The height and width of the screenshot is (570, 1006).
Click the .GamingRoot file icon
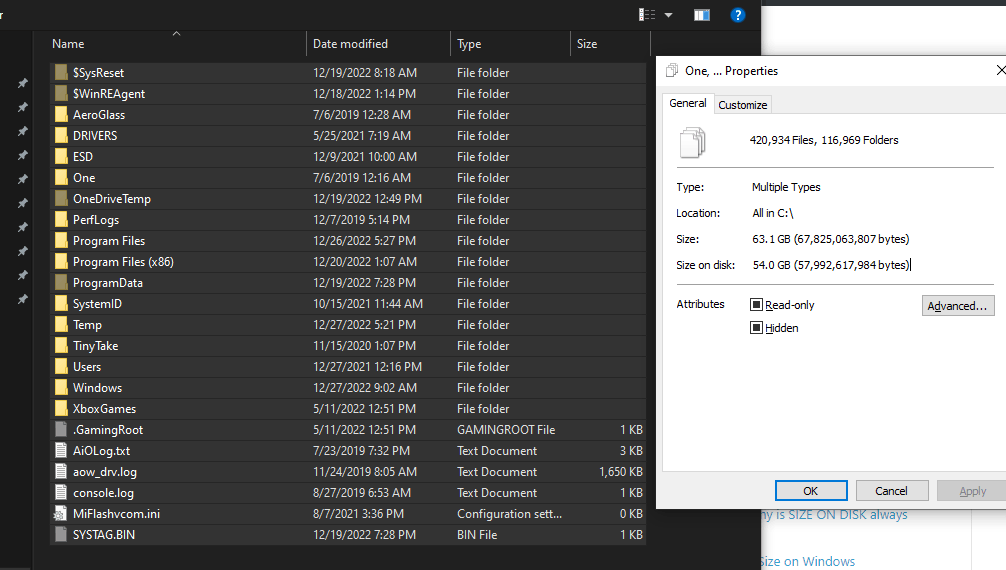[x=61, y=429]
